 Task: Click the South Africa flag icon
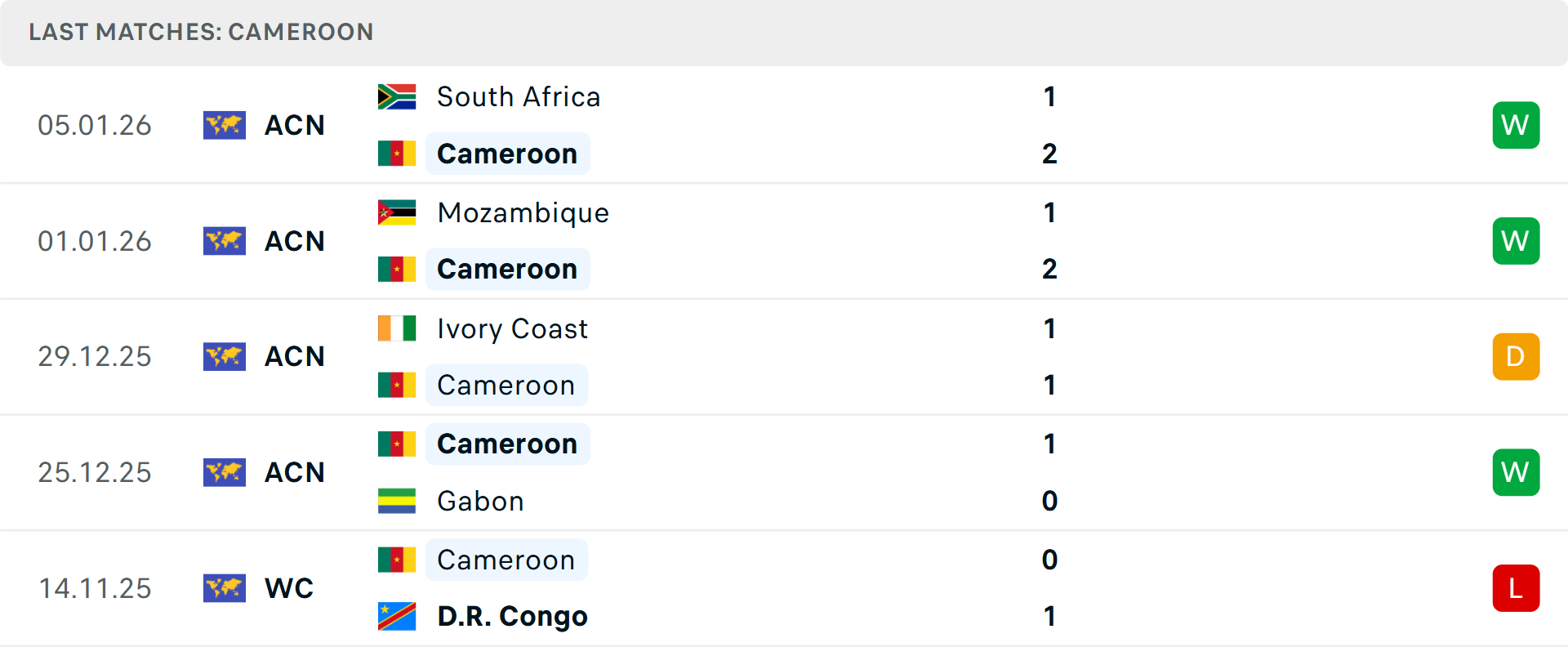(397, 97)
